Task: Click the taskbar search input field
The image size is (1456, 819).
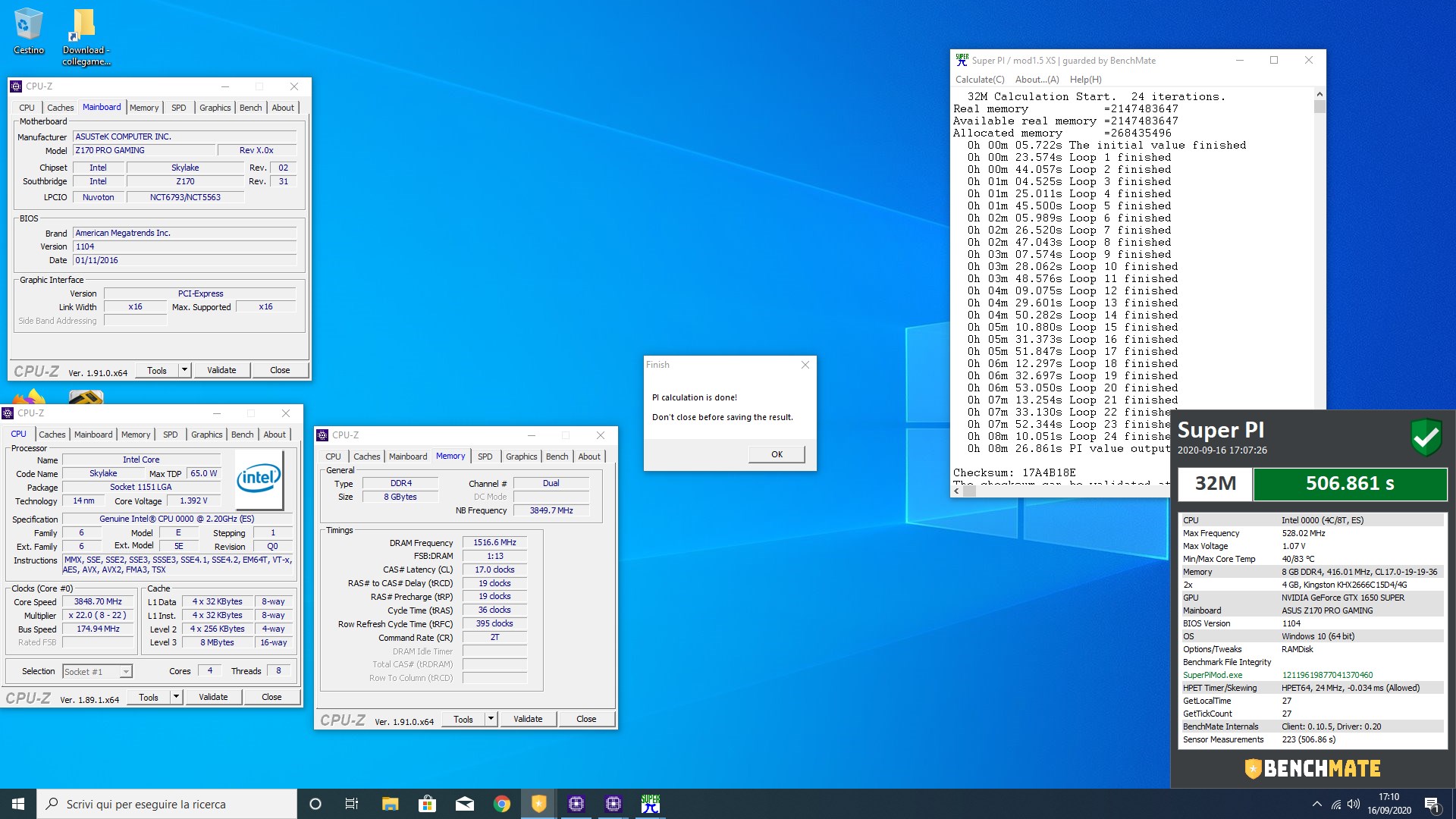Action: point(167,804)
